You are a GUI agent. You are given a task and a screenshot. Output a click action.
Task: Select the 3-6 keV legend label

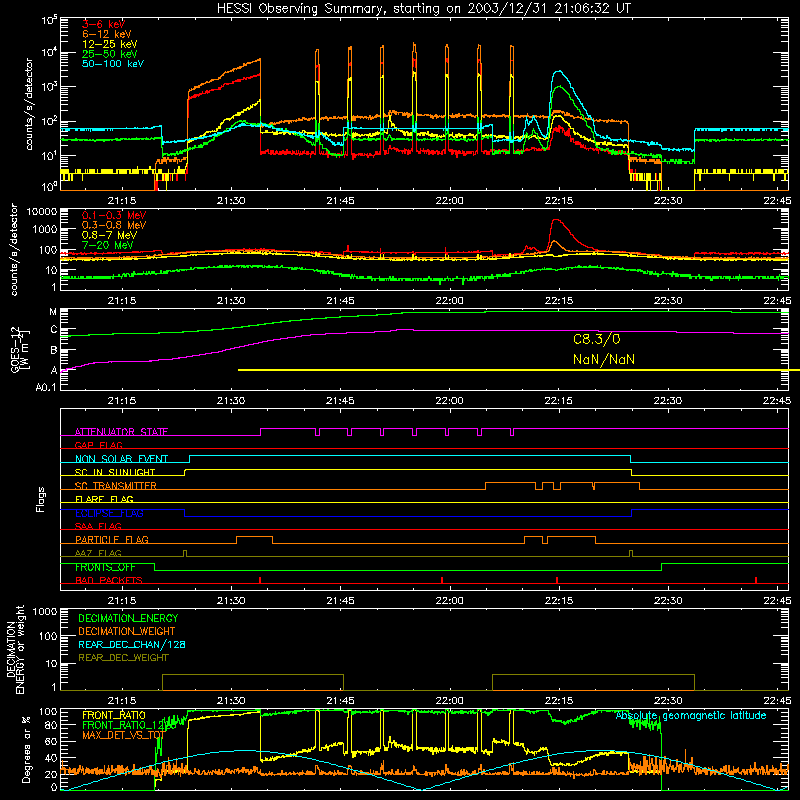point(103,24)
